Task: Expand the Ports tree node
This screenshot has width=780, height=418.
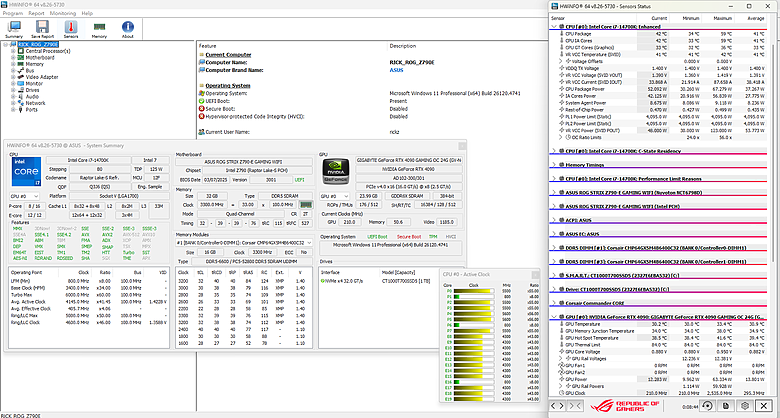Action: coord(13,109)
